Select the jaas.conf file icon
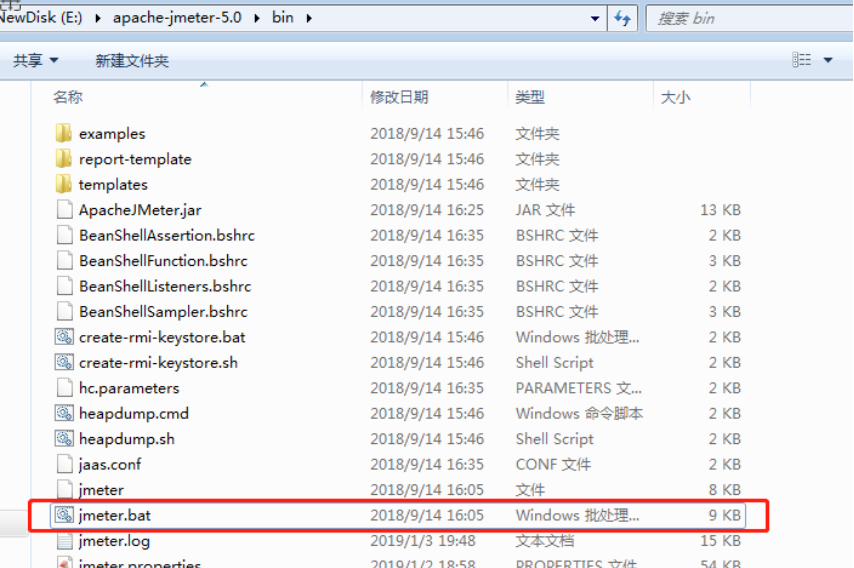This screenshot has width=854, height=568. 64,464
